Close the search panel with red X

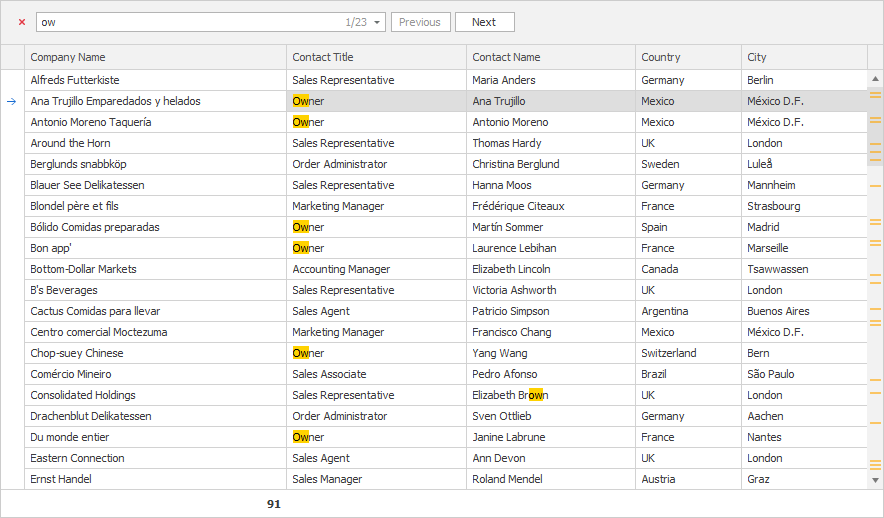22,22
